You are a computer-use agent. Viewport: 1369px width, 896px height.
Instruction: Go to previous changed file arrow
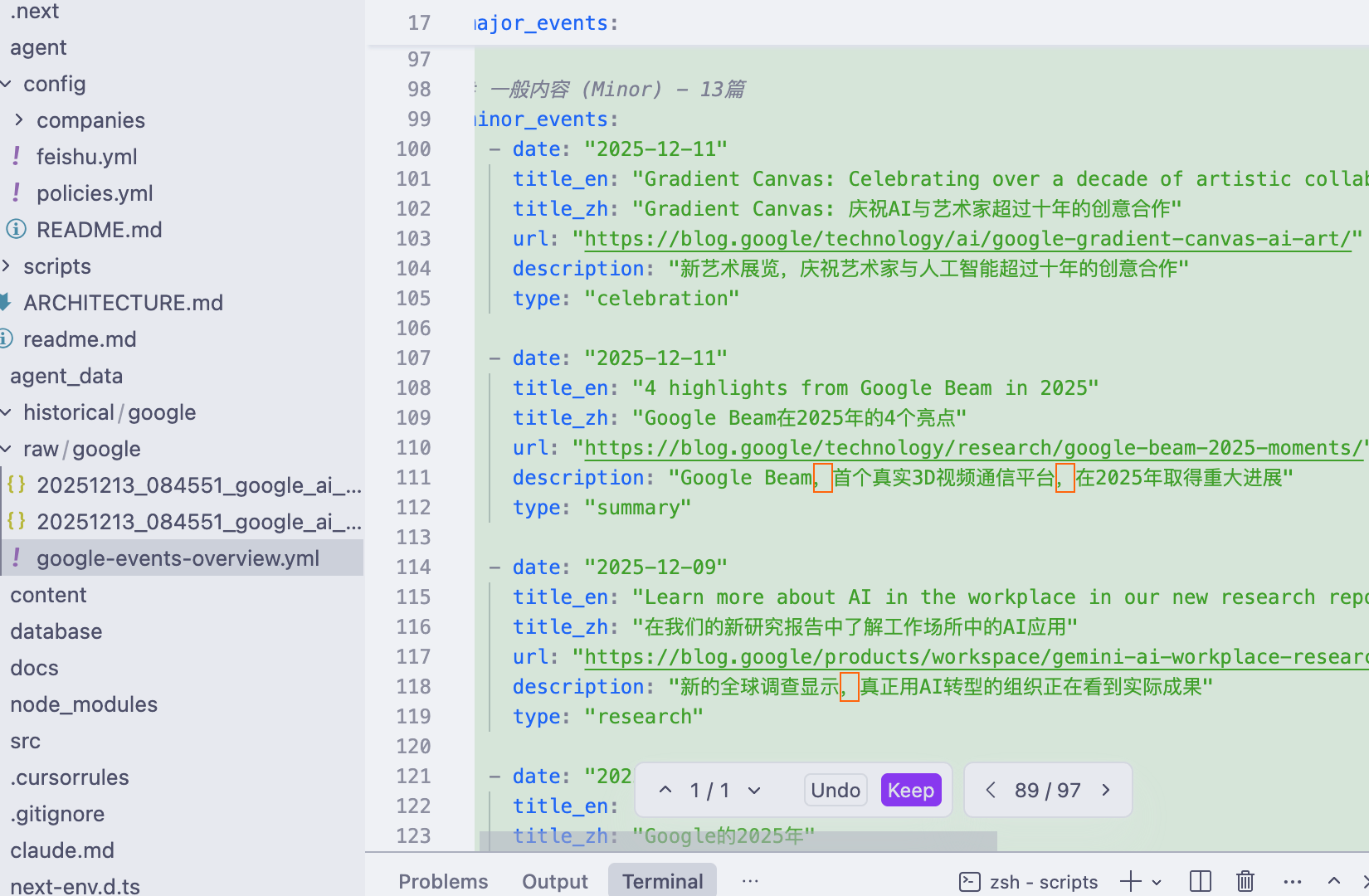click(991, 790)
